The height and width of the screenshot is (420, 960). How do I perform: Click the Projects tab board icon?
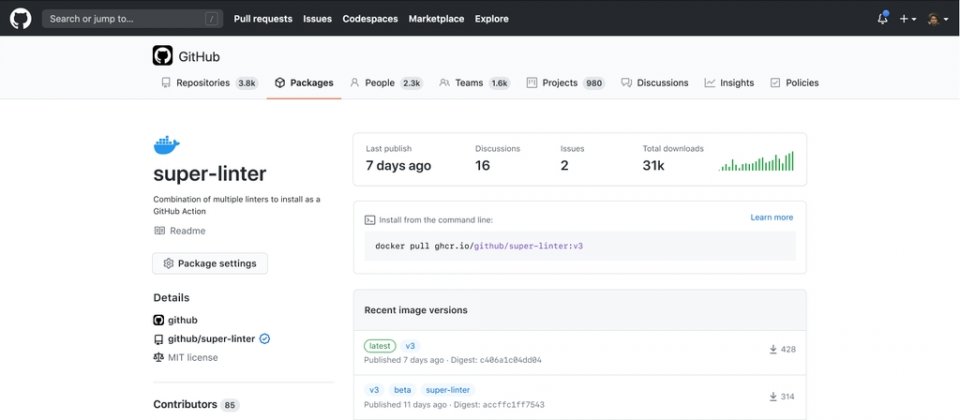531,83
